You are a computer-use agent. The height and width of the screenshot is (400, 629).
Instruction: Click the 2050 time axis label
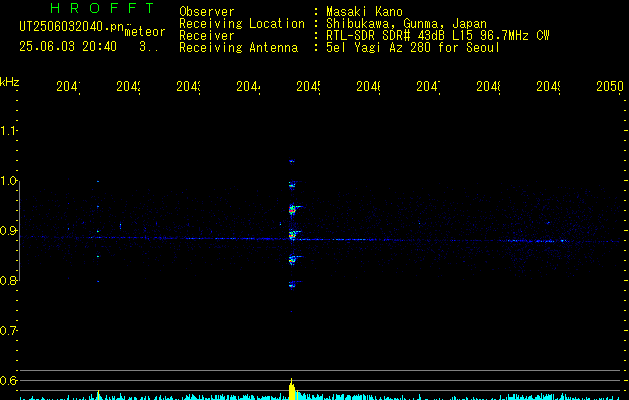[610, 86]
